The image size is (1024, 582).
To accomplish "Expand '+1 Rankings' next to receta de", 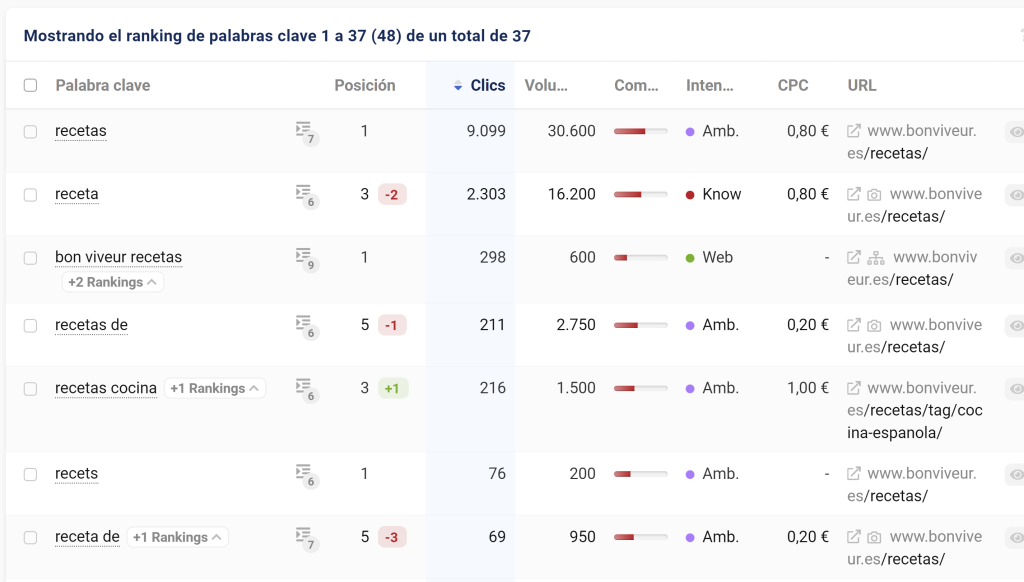I will tap(178, 537).
